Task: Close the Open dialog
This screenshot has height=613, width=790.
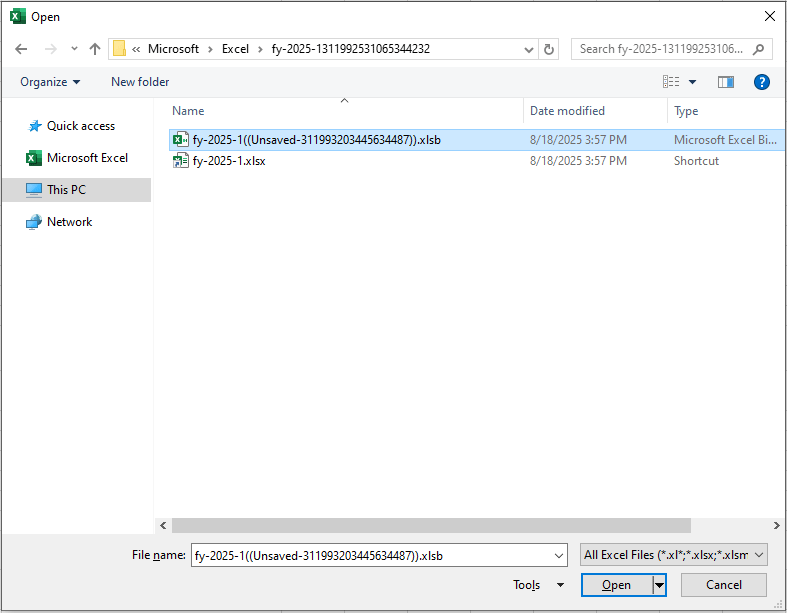Action: pos(770,16)
